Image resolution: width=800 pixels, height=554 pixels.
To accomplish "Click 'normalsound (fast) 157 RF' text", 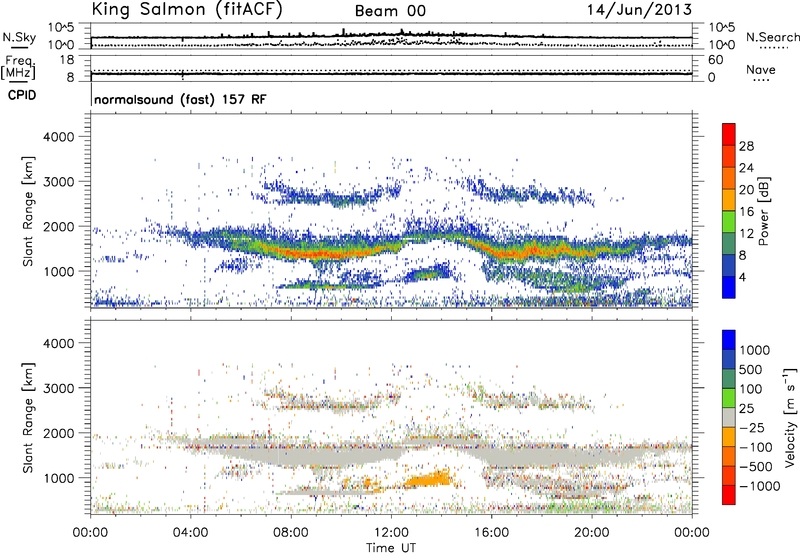I will 180,99.
